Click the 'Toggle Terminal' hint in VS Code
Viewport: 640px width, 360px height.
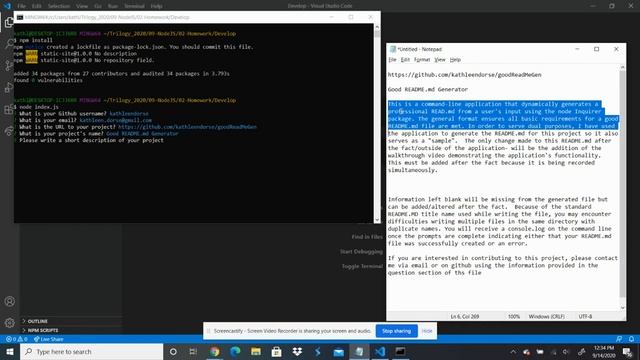[362, 266]
